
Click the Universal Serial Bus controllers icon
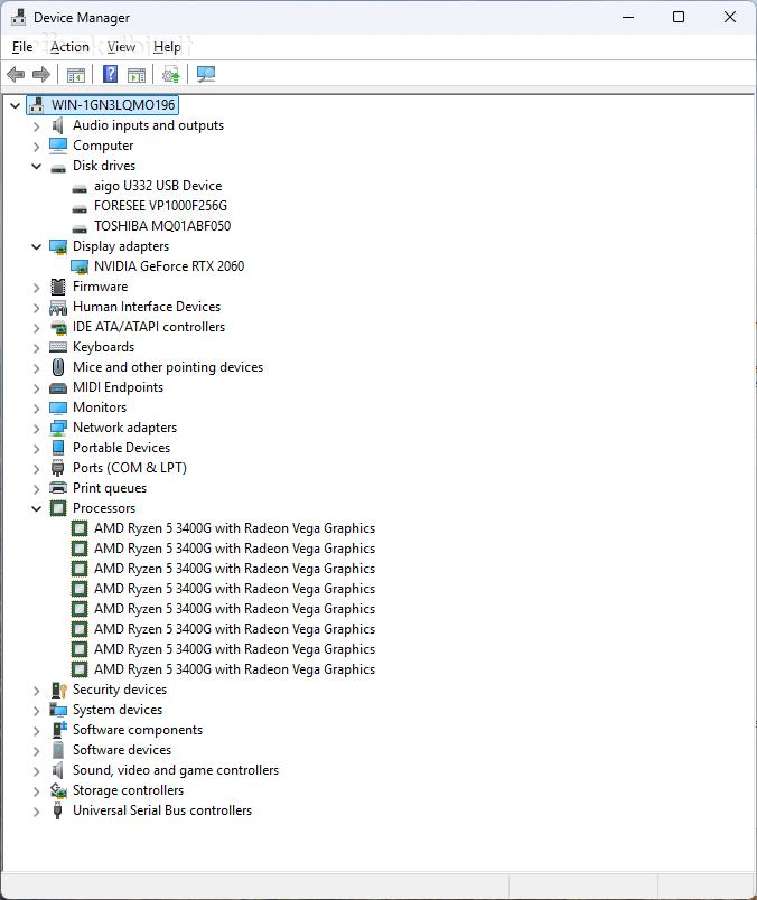(58, 810)
